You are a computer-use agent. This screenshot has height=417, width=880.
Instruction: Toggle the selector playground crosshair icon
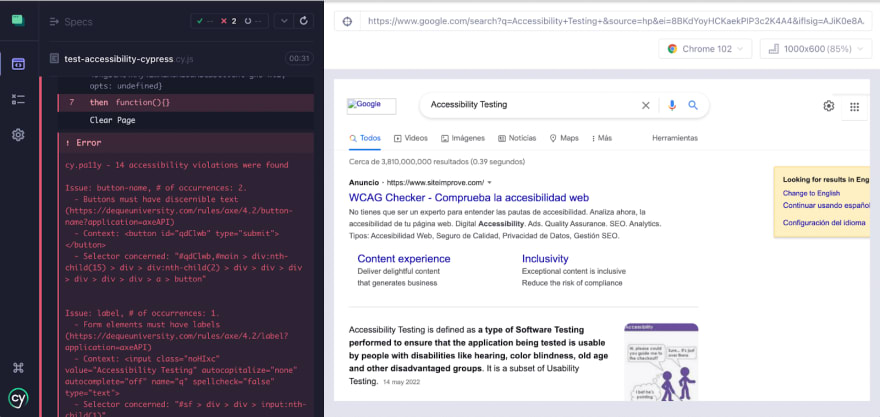pos(347,21)
